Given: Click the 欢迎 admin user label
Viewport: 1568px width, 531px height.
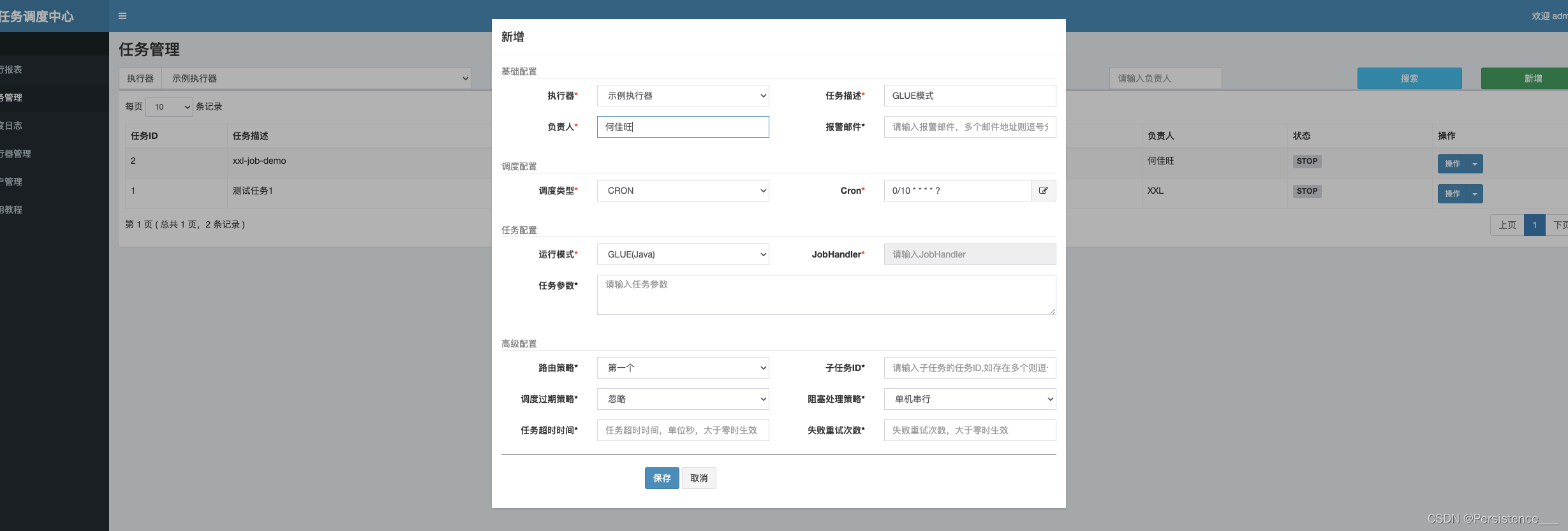Looking at the screenshot, I should (x=1550, y=16).
